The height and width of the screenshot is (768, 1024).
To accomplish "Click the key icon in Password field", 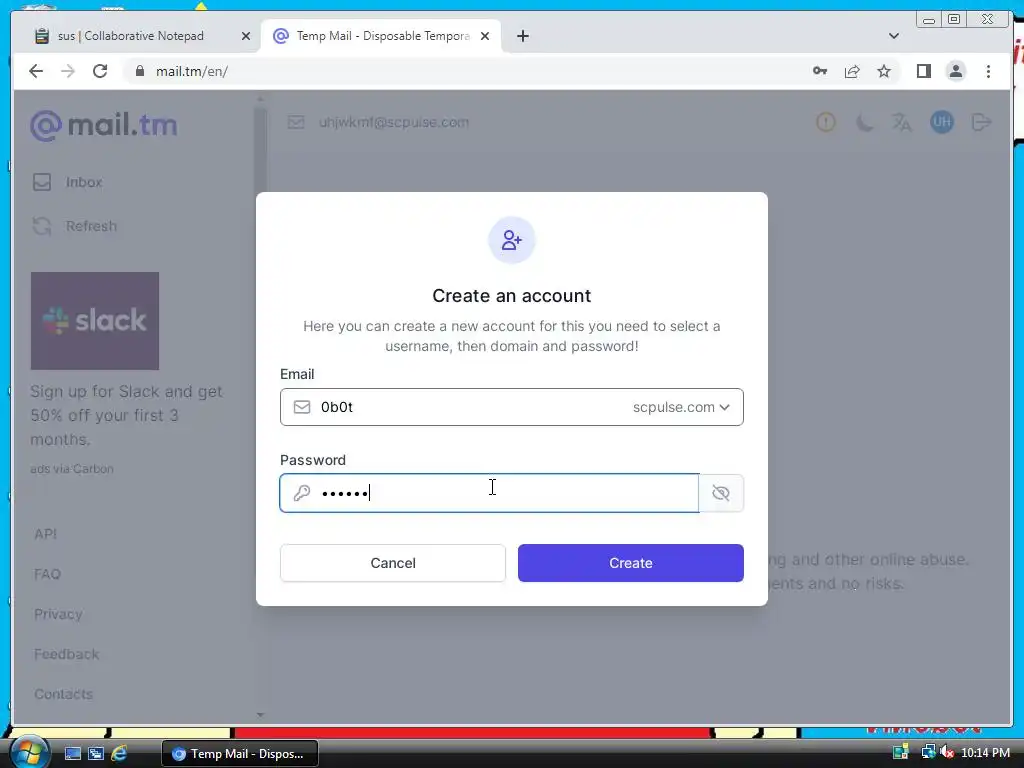I will (x=301, y=493).
